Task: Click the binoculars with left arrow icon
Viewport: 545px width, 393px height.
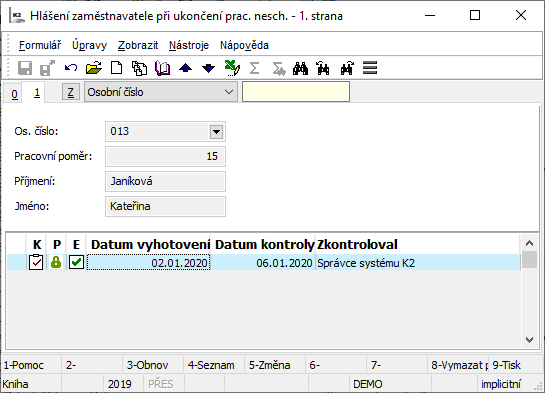Action: click(323, 68)
